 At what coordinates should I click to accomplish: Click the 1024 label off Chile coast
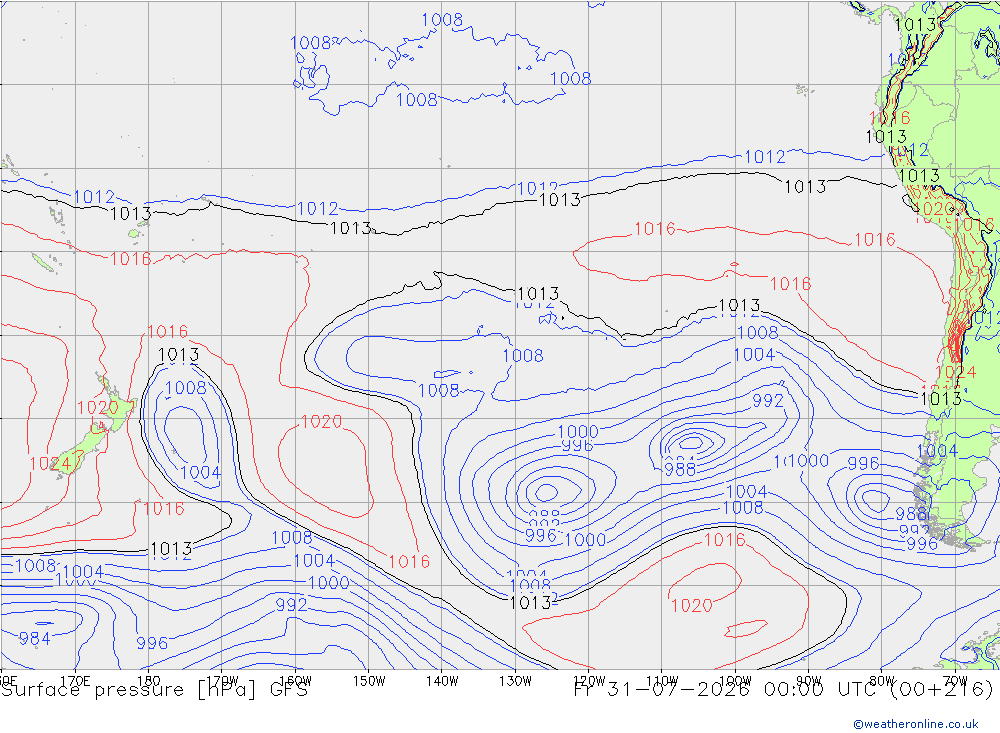point(955,372)
